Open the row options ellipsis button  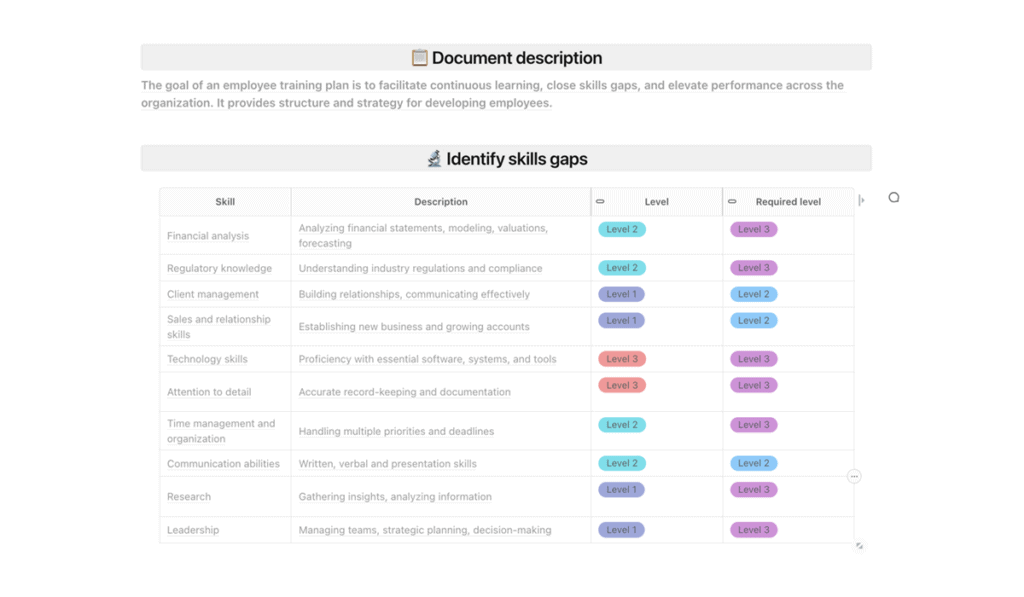click(854, 476)
